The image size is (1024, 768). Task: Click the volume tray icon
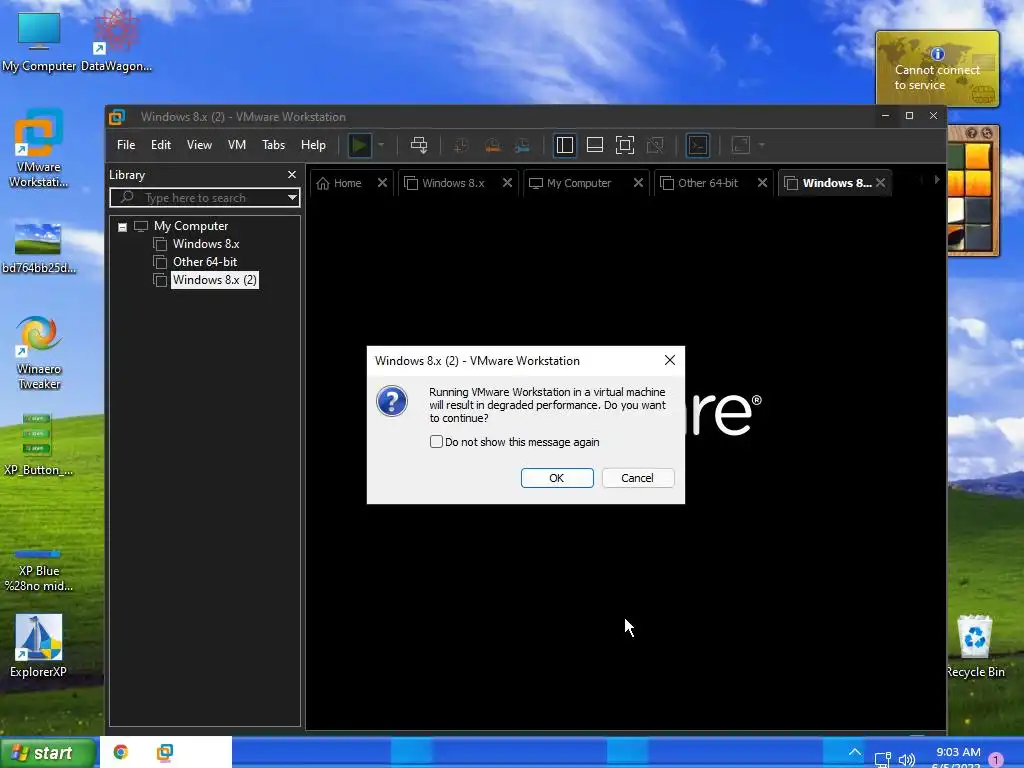coord(906,759)
